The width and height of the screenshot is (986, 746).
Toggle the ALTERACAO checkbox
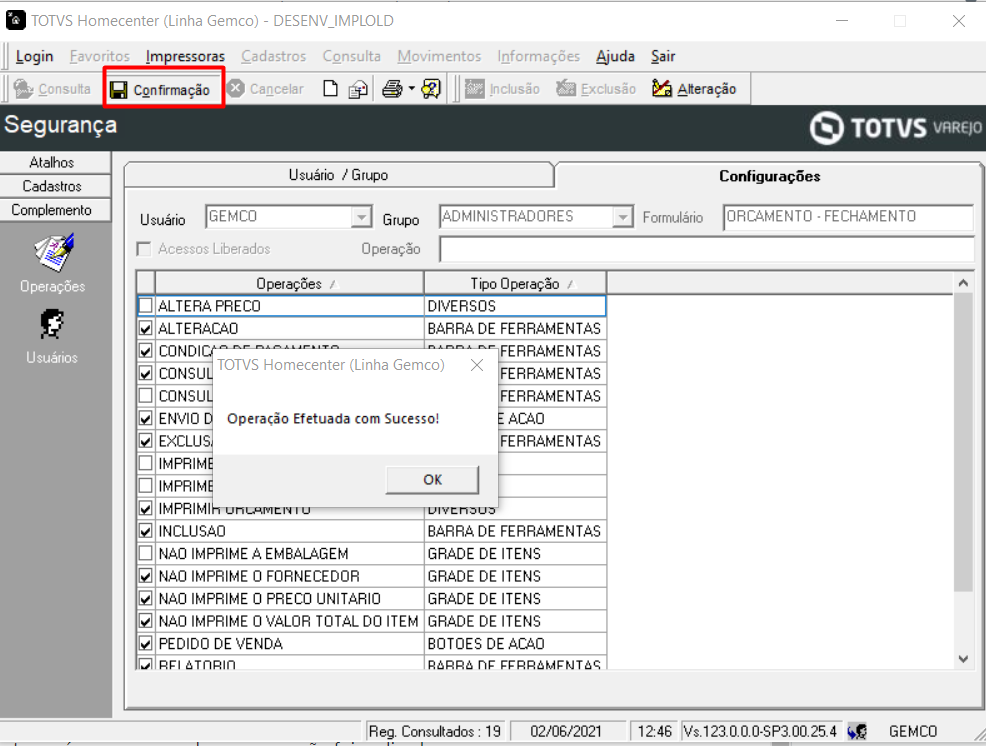point(146,328)
